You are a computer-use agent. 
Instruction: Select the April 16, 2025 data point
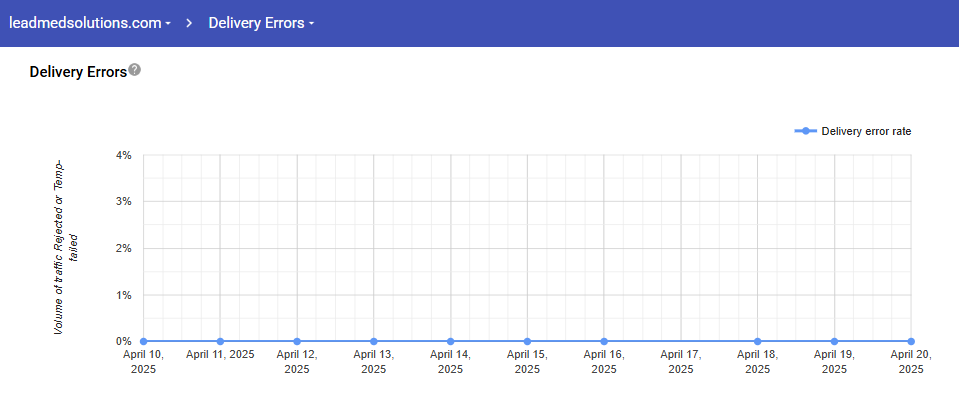tap(604, 341)
